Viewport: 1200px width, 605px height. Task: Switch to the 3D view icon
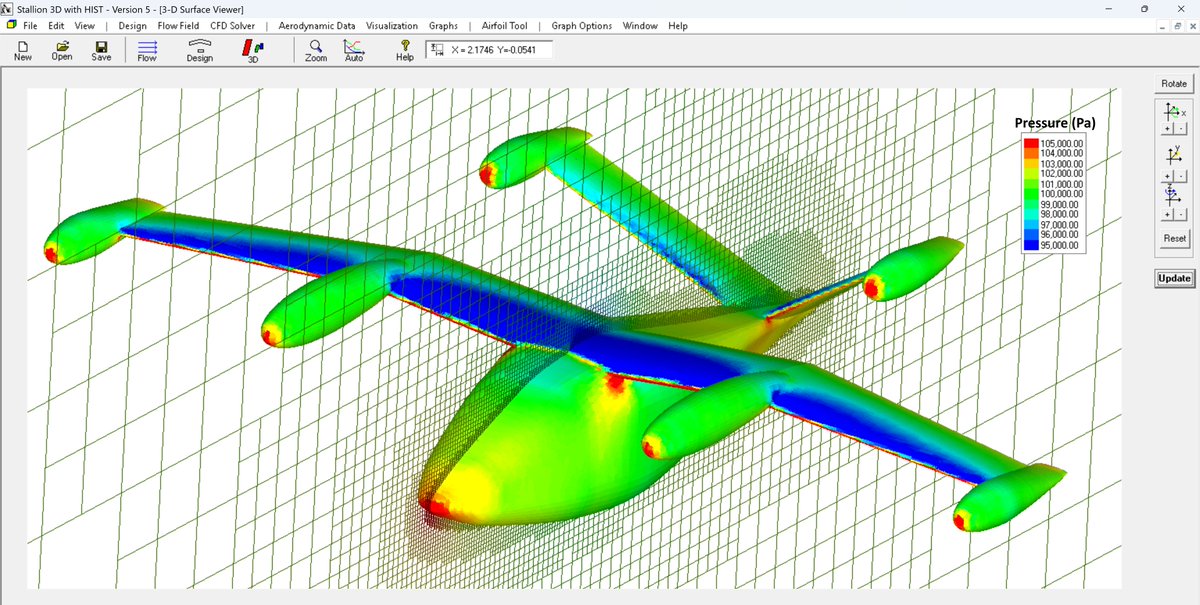[x=254, y=46]
